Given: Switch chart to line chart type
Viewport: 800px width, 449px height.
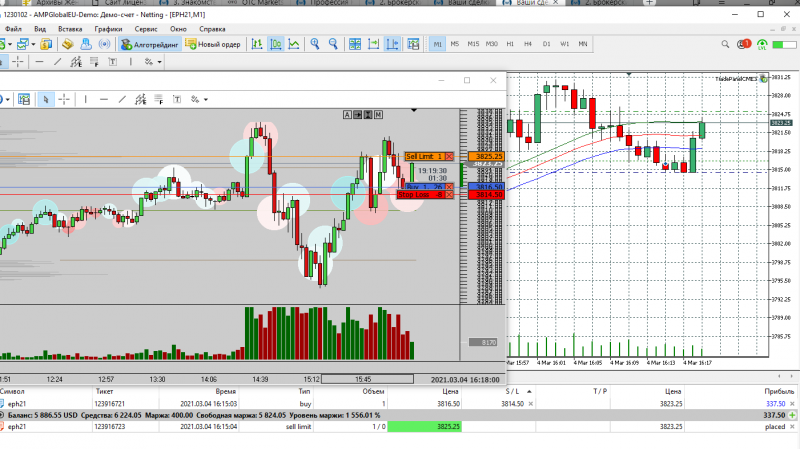Looking at the screenshot, I should [x=294, y=44].
